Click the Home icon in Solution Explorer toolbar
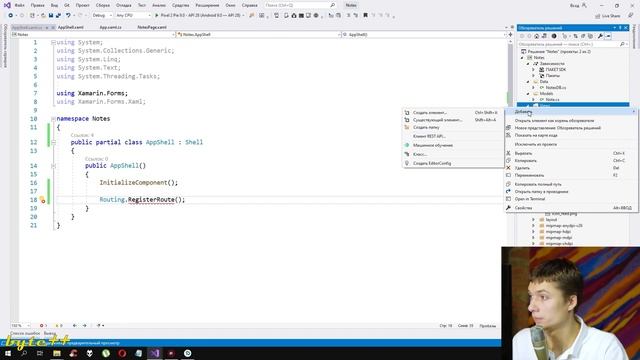This screenshot has height=360, width=640. point(537,36)
